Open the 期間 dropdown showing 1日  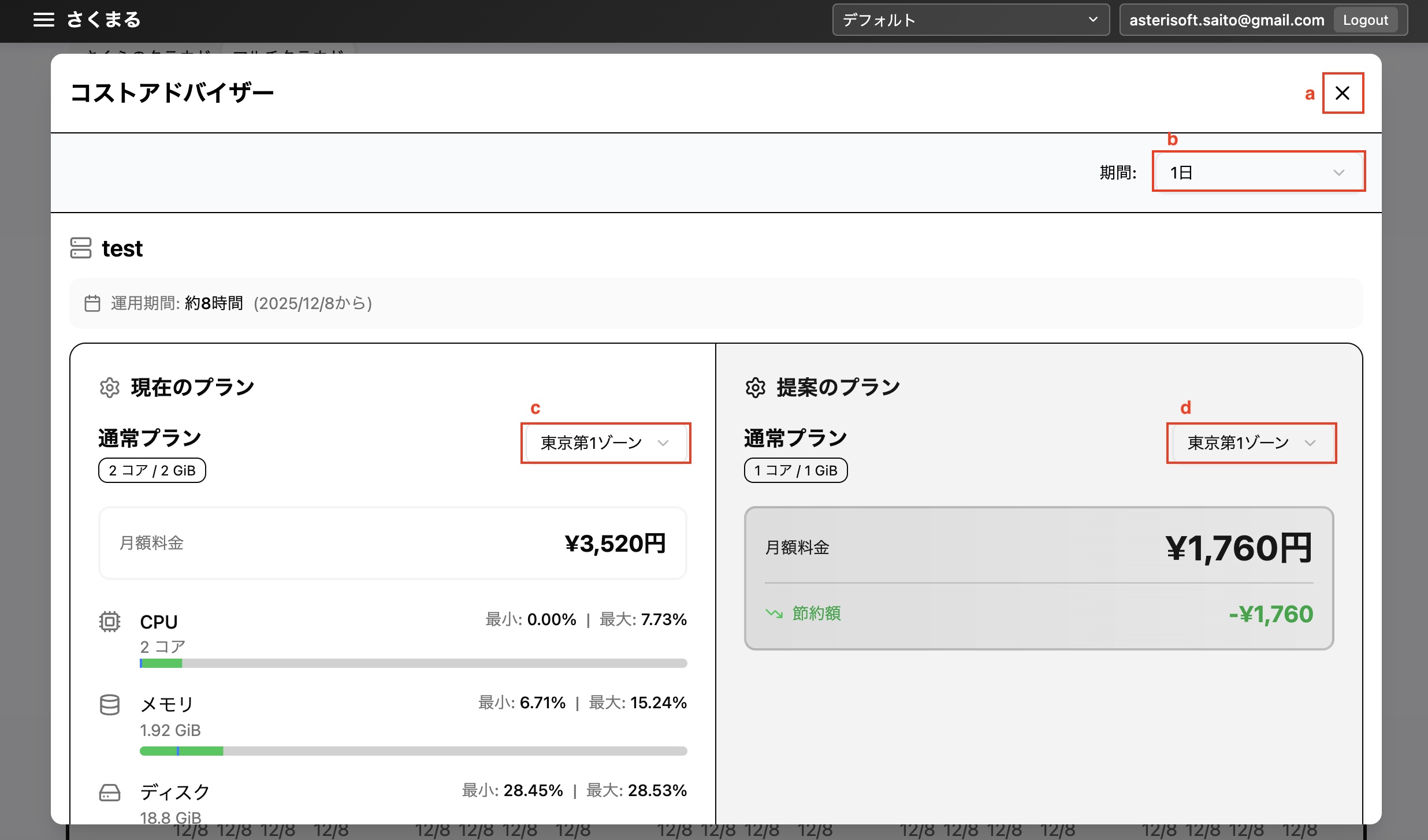tap(1258, 172)
